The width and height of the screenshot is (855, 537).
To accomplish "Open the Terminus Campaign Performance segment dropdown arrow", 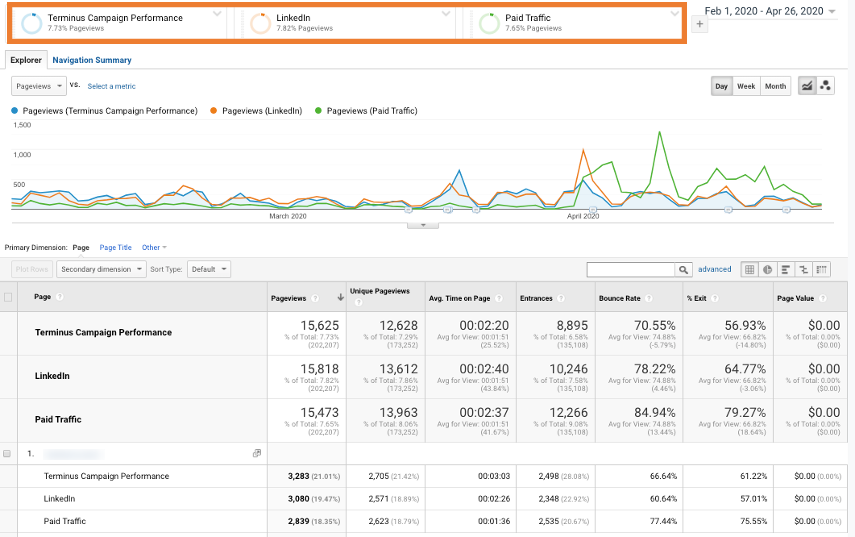I will pos(217,14).
